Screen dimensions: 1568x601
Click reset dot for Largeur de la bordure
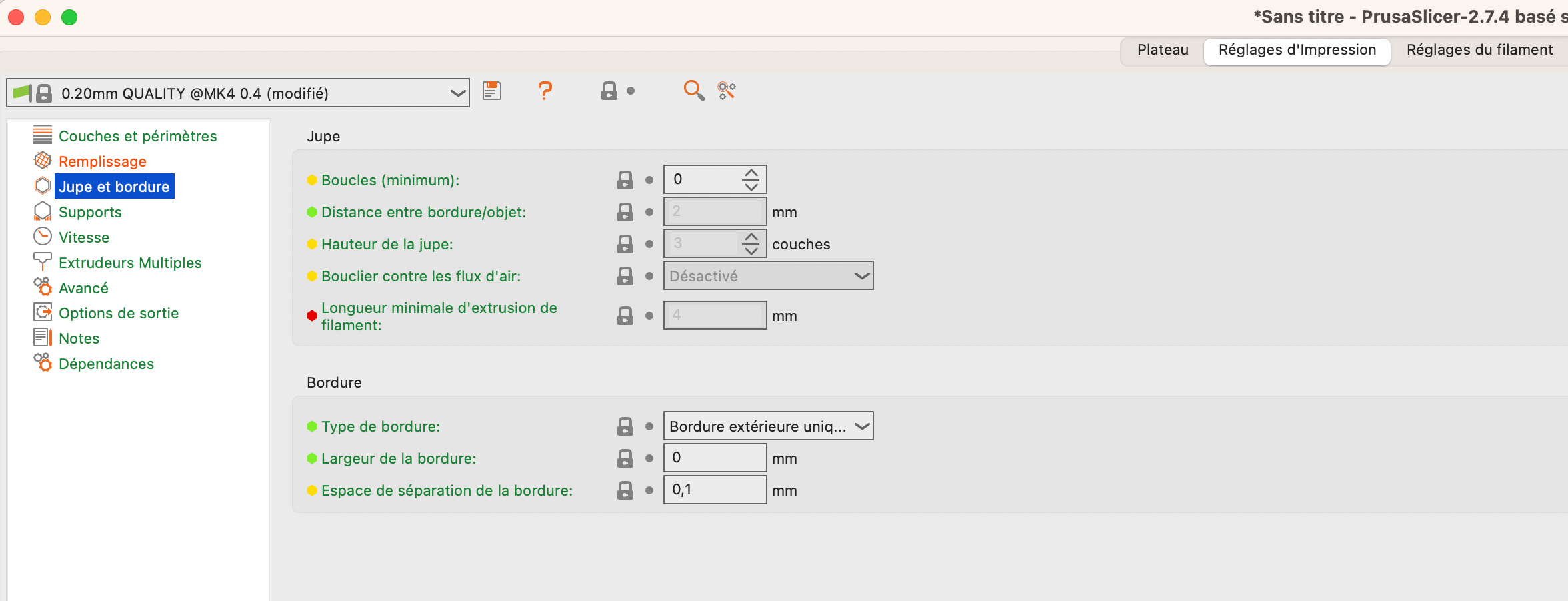(649, 458)
